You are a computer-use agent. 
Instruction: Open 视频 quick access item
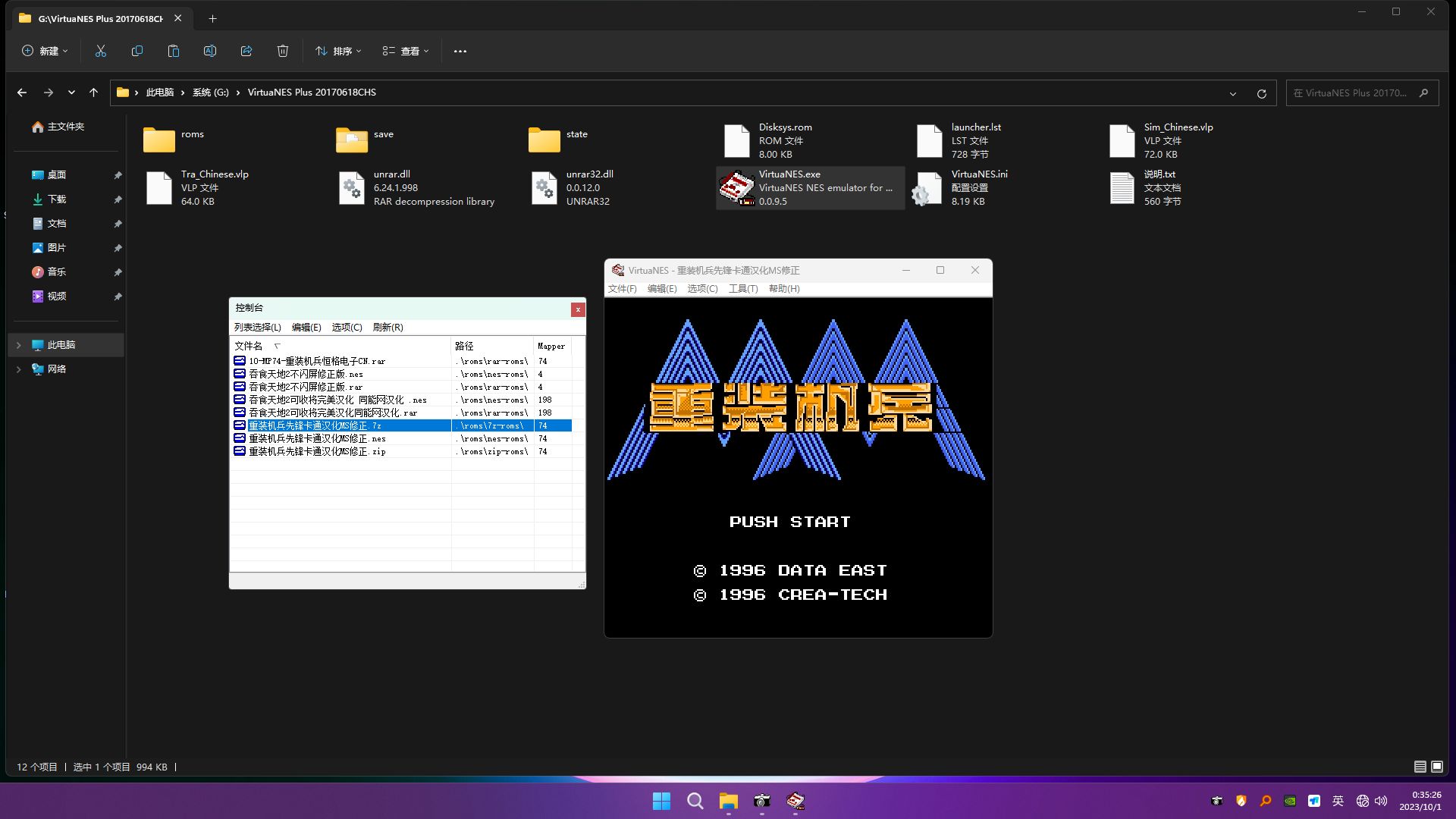click(x=57, y=297)
